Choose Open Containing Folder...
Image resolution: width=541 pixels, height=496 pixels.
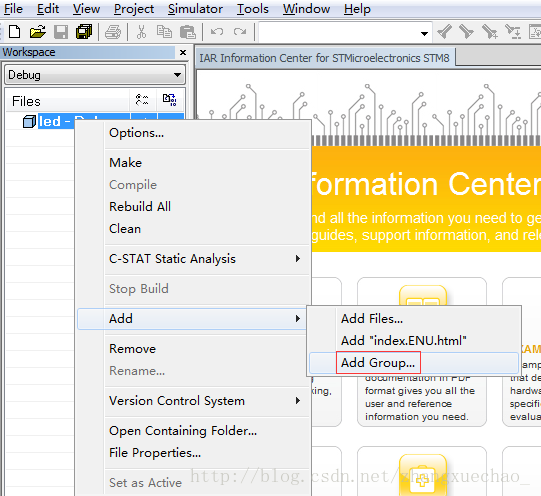[x=183, y=431]
